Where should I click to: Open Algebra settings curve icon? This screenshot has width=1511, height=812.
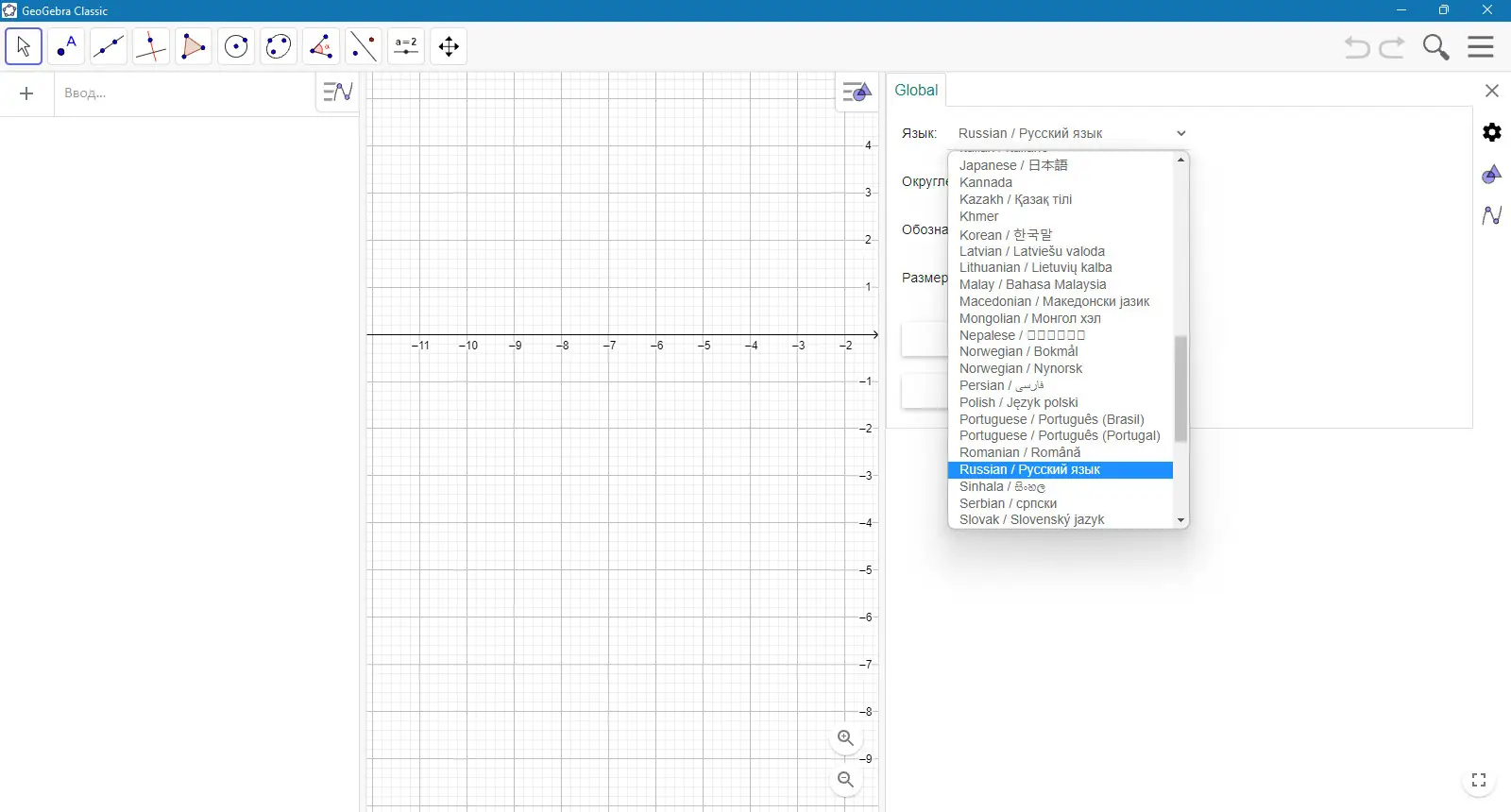tap(1492, 215)
